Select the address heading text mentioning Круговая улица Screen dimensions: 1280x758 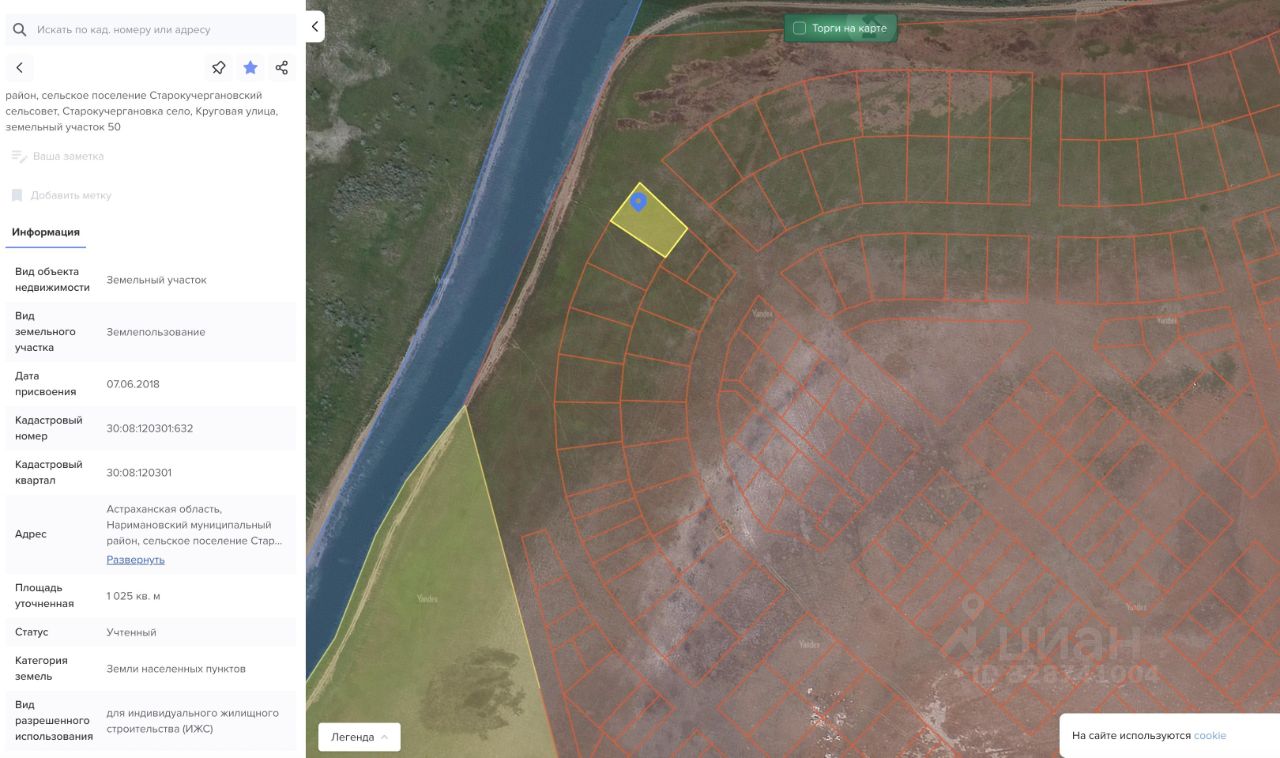coord(142,111)
